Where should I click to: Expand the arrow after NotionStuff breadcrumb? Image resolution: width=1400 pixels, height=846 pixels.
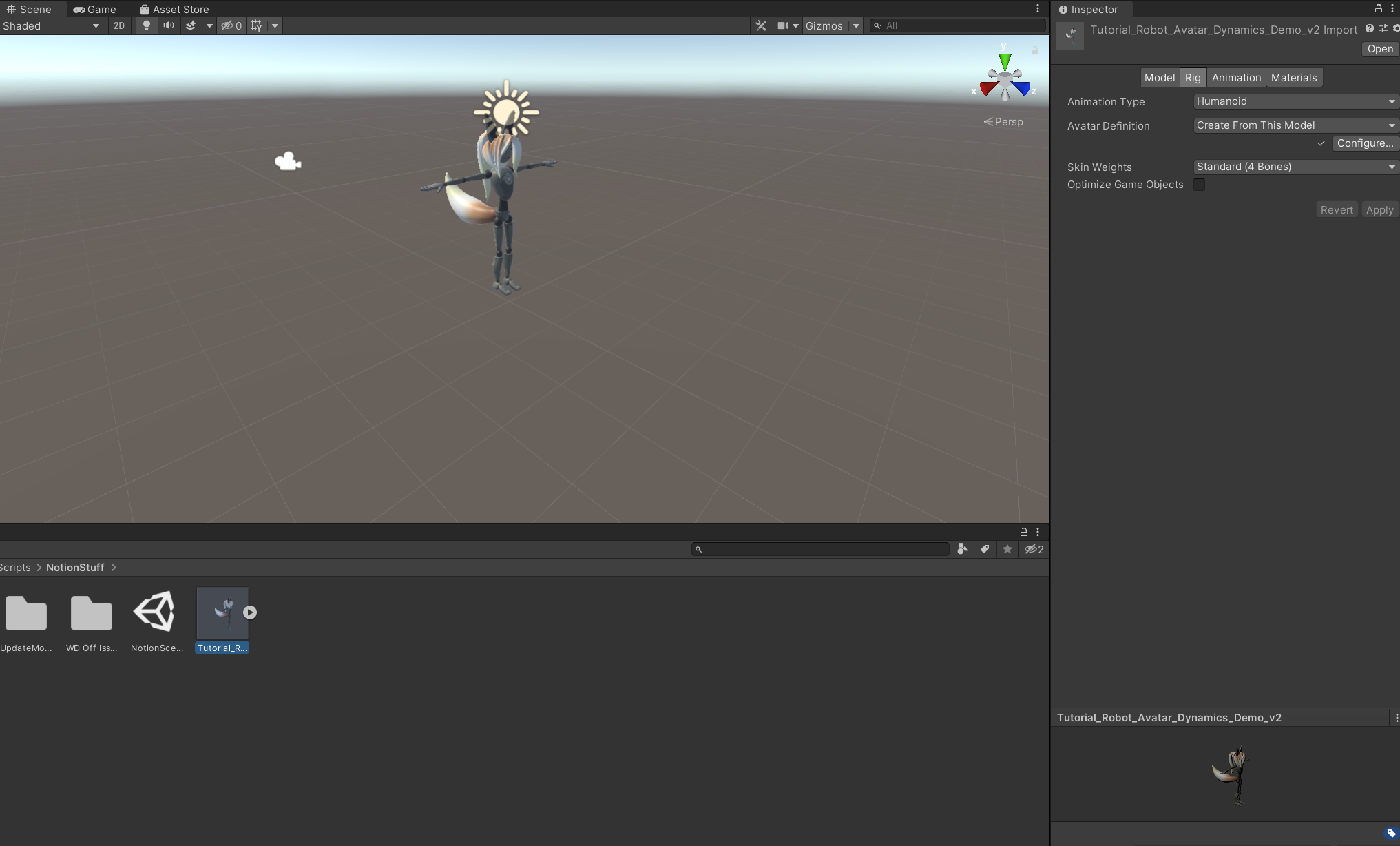[114, 568]
